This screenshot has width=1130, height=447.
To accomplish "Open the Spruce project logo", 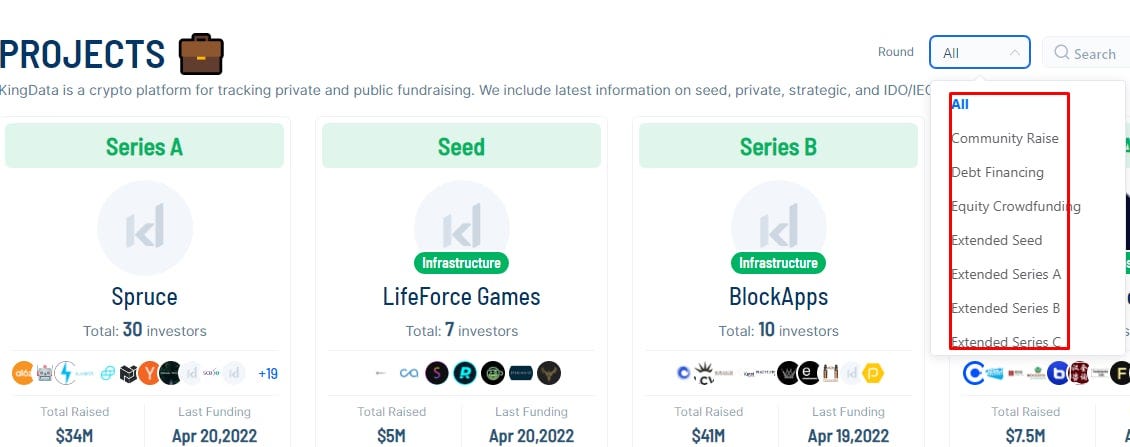I will click(145, 228).
